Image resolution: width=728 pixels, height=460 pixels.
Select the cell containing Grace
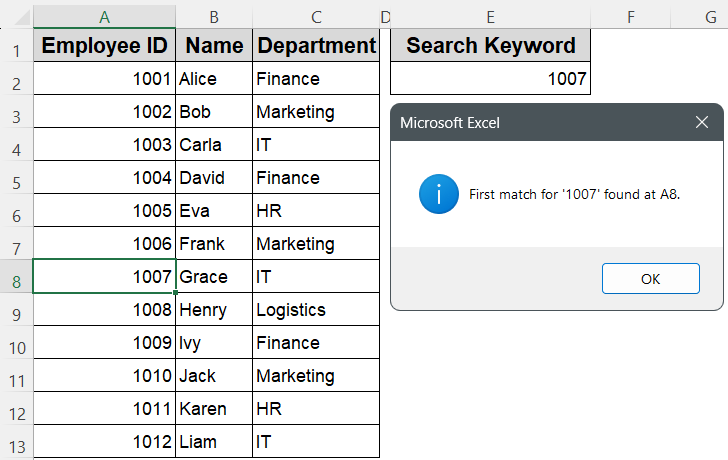[214, 277]
